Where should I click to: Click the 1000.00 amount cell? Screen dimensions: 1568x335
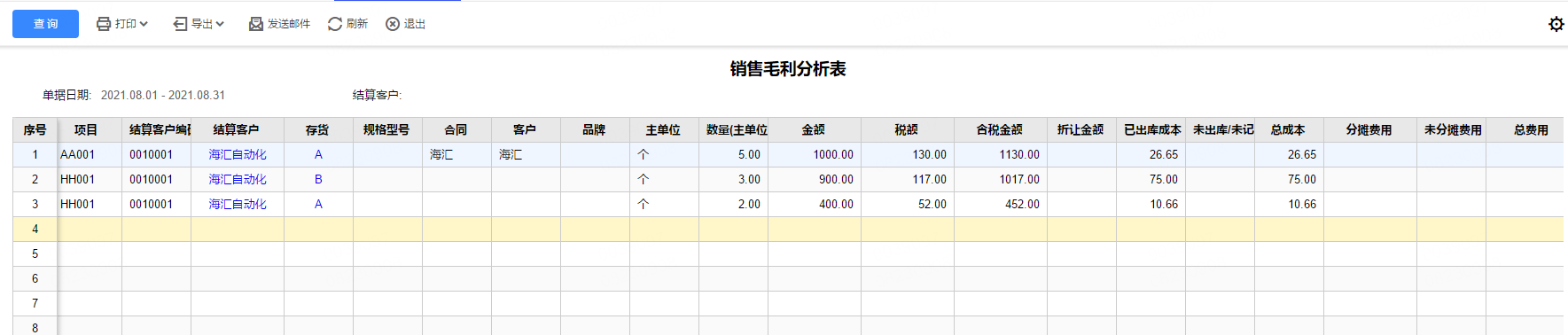tap(815, 154)
